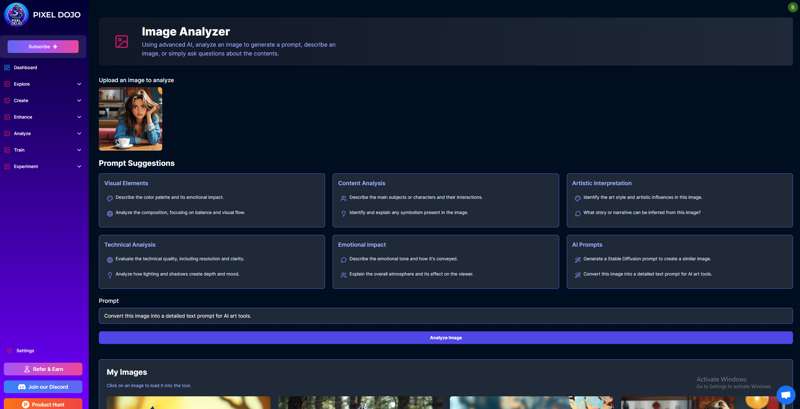Click the user avatar in top-right corner

792,7
